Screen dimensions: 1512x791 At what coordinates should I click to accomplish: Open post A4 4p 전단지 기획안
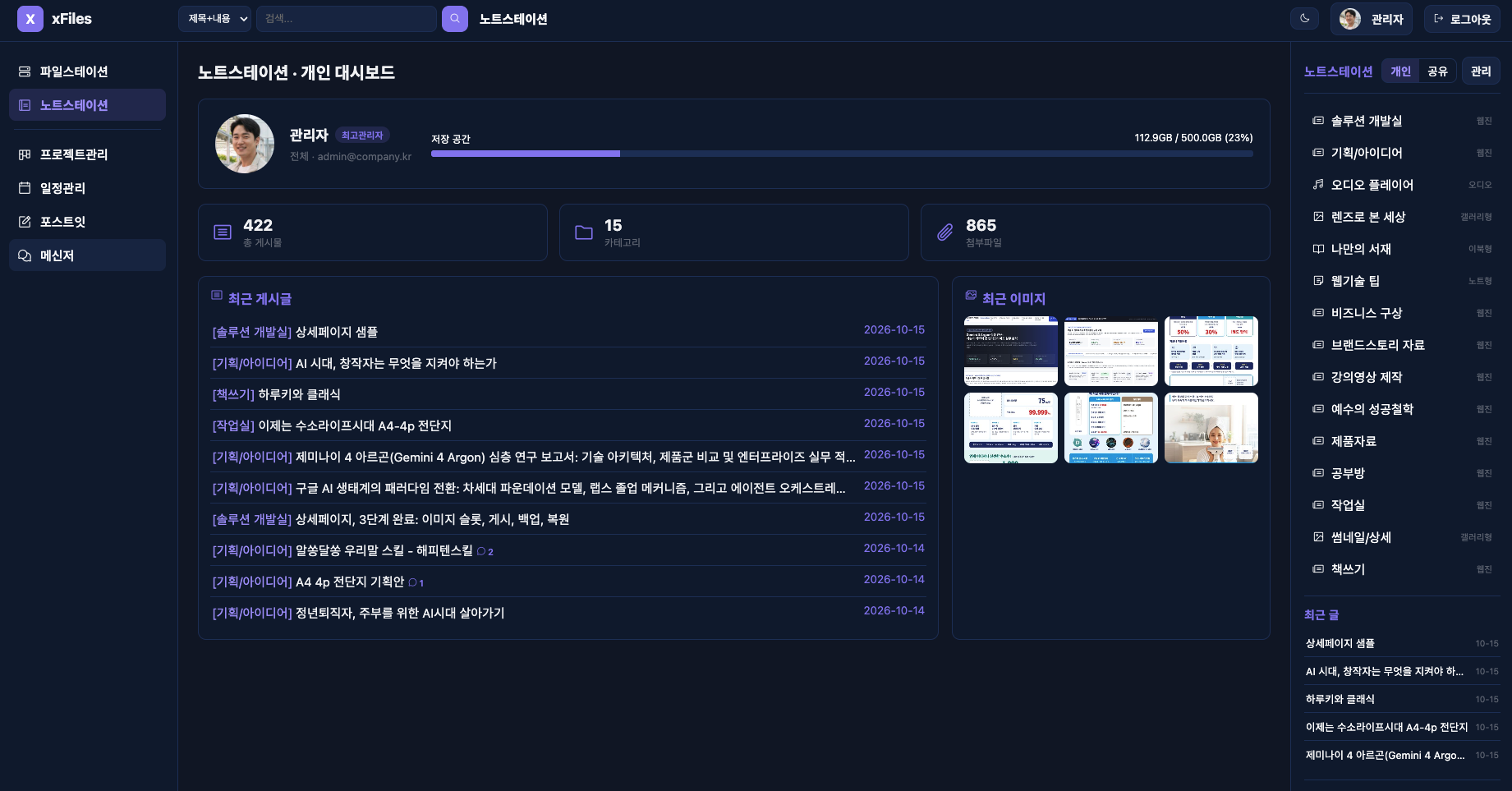350,582
